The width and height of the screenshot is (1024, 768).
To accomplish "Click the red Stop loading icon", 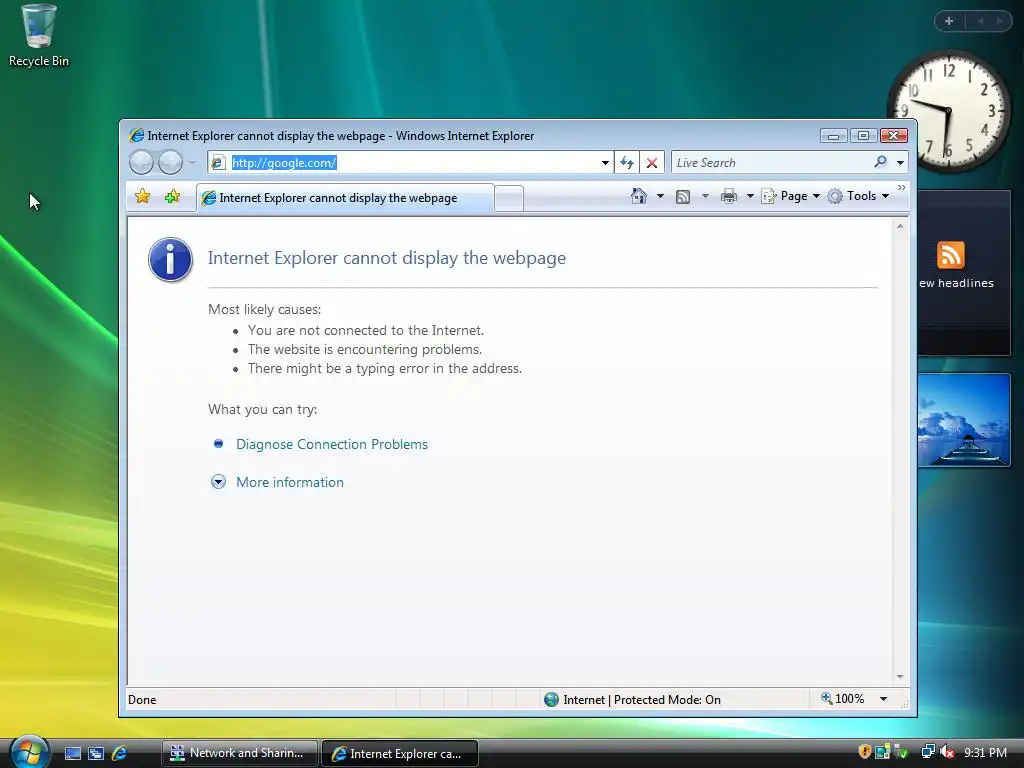I will pos(652,163).
